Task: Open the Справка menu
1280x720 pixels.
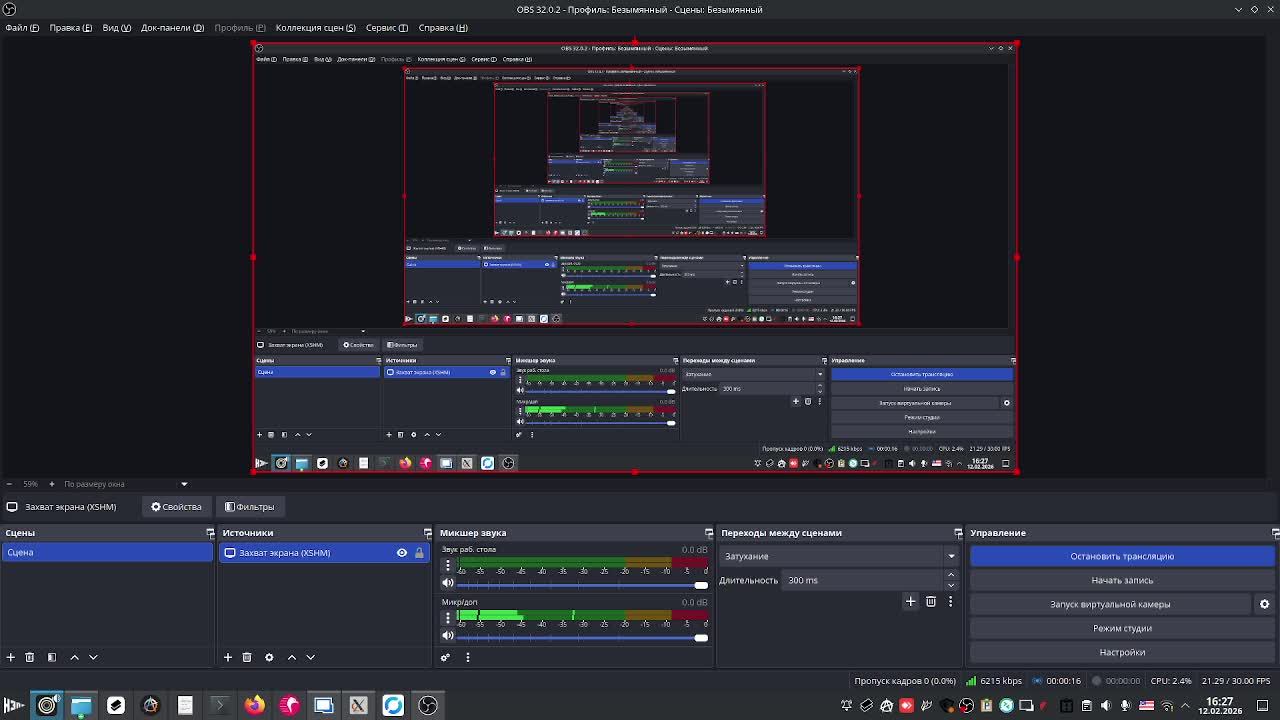Action: click(x=443, y=28)
